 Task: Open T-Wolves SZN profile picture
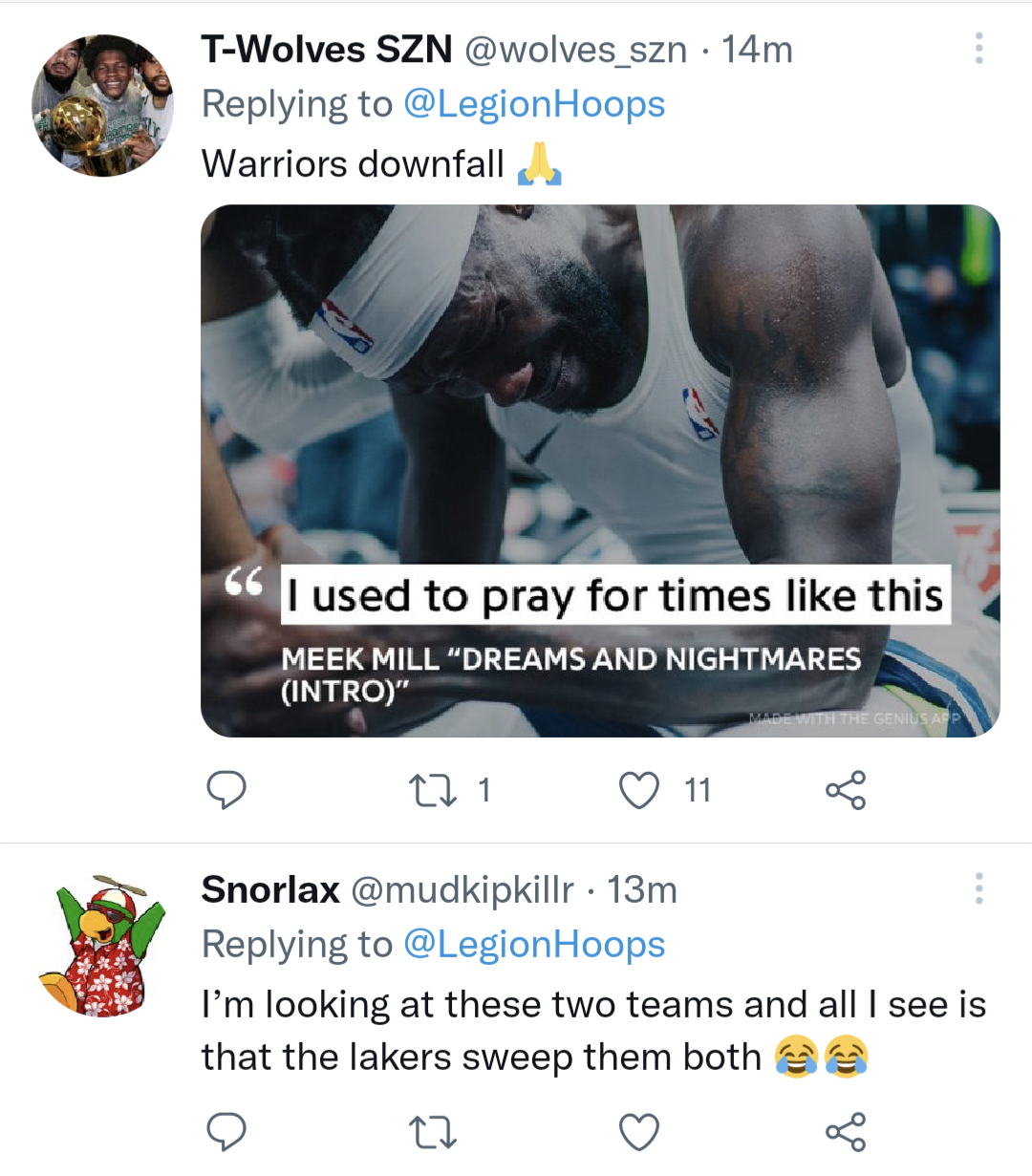click(x=102, y=105)
